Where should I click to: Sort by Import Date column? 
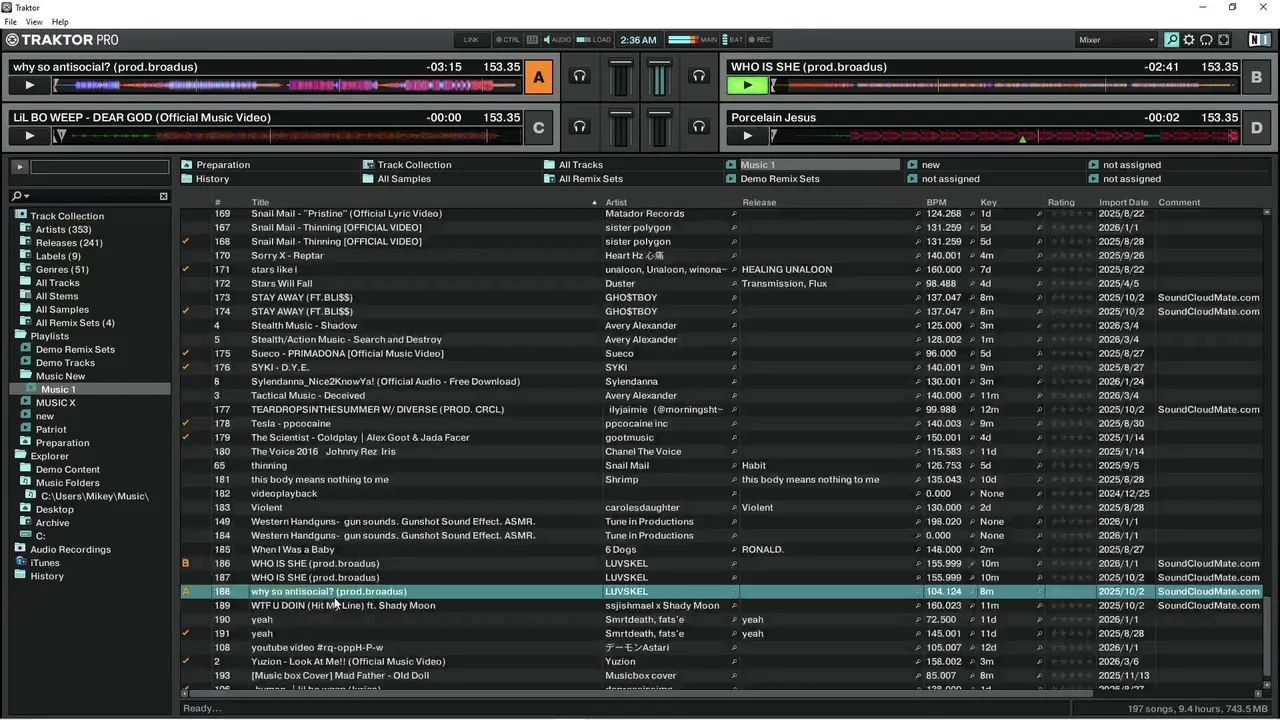coord(1125,202)
